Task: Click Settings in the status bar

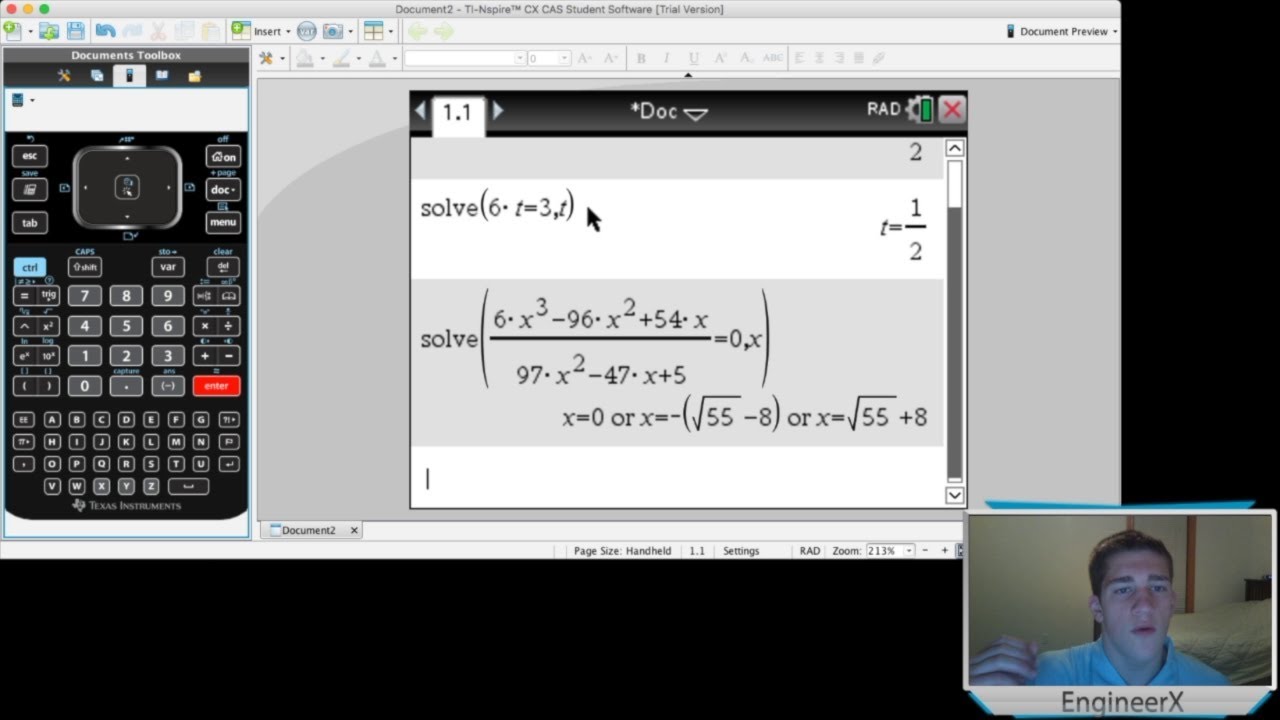Action: coord(741,551)
